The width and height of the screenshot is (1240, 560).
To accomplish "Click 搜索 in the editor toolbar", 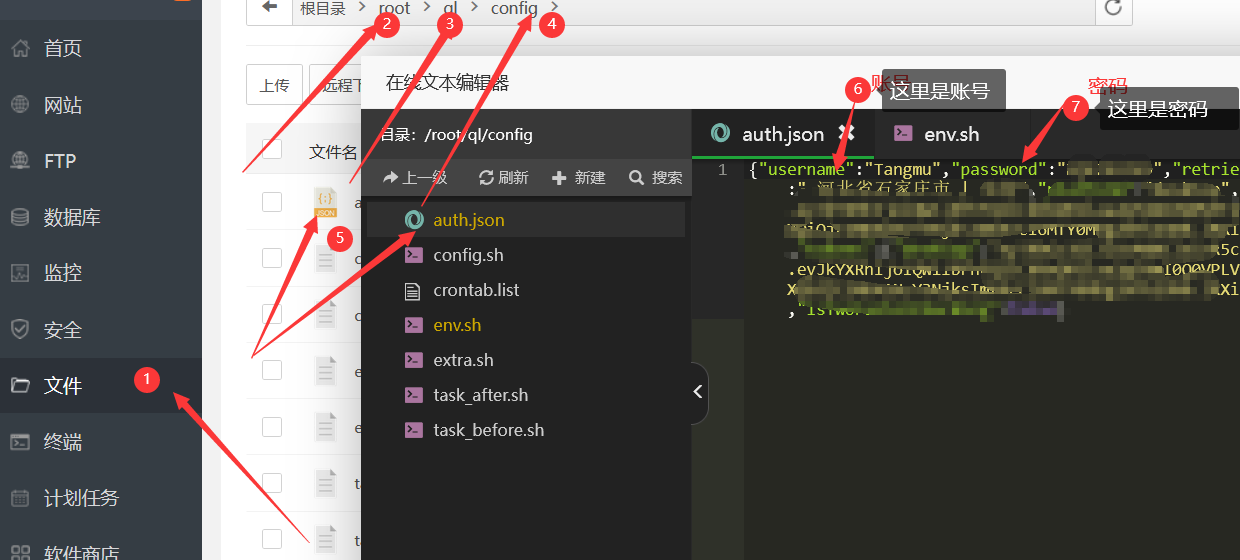I will pos(656,177).
